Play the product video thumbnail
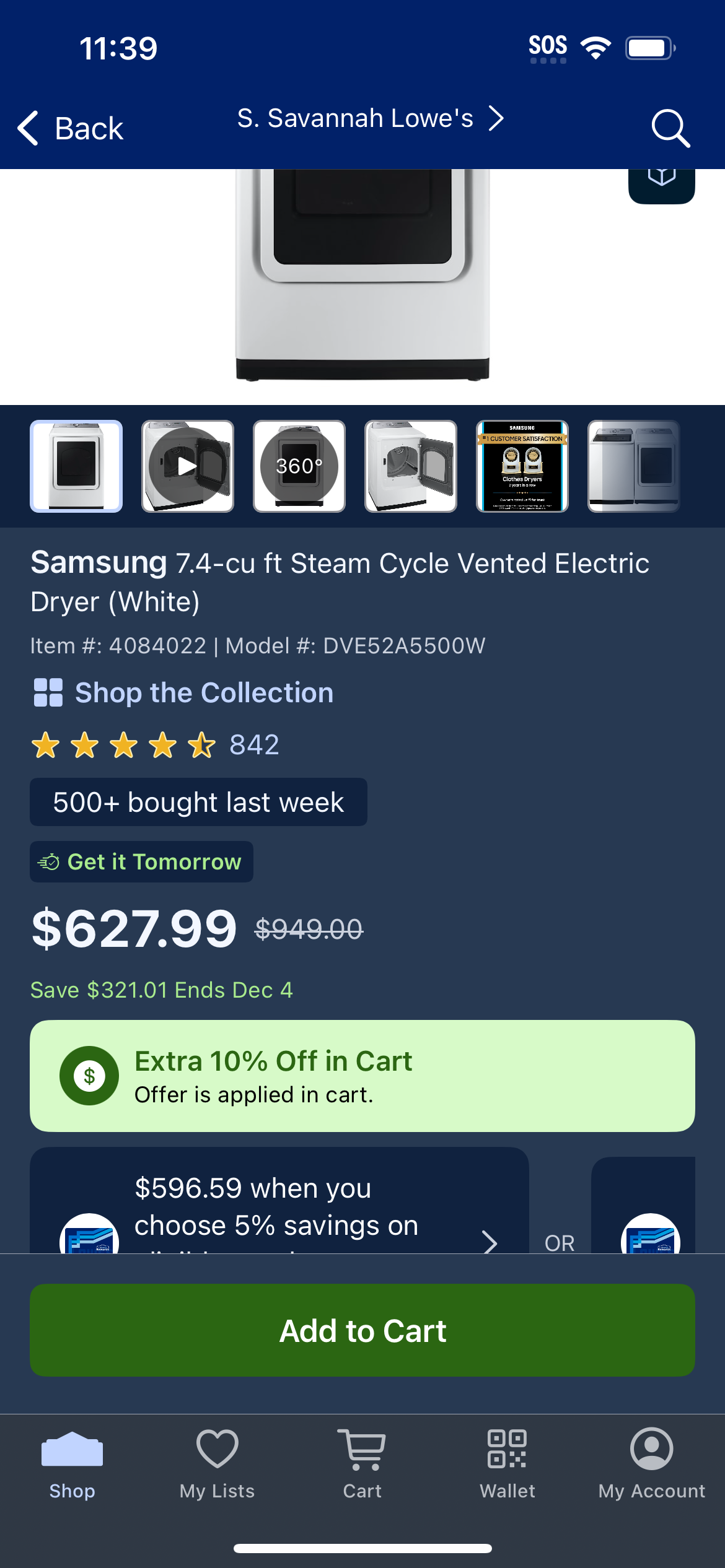 click(188, 466)
